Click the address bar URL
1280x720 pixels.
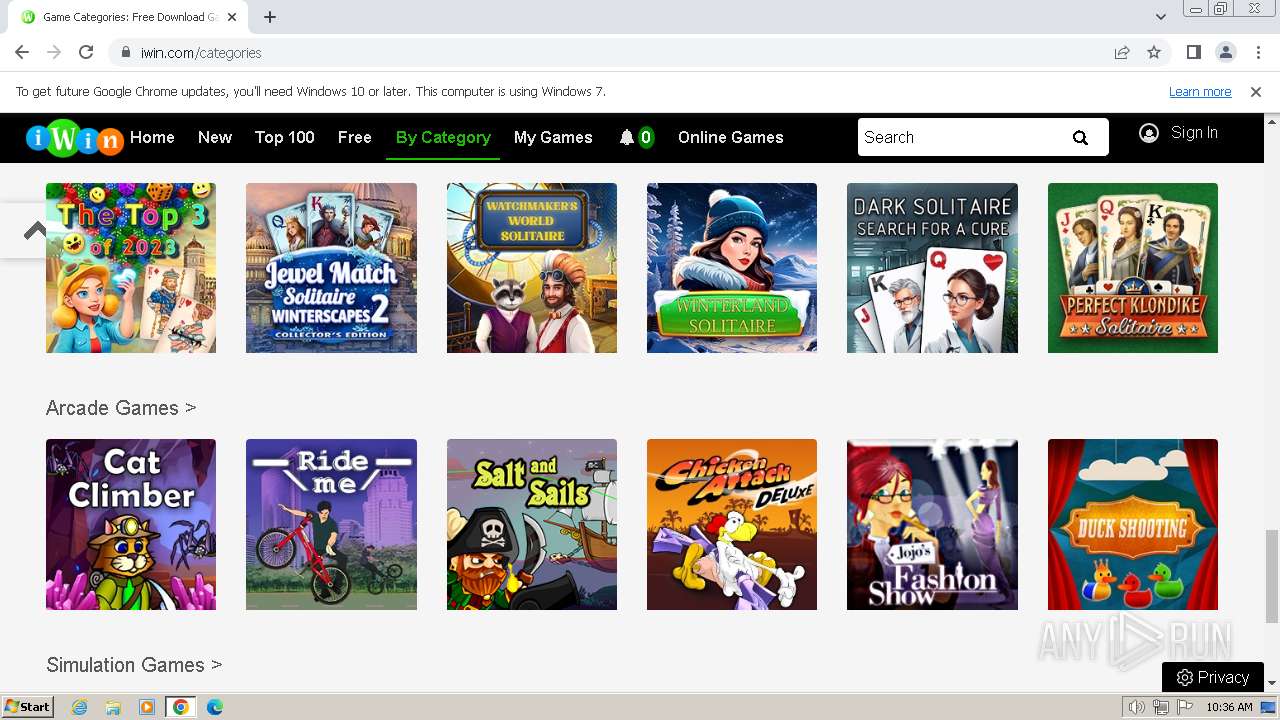[201, 53]
